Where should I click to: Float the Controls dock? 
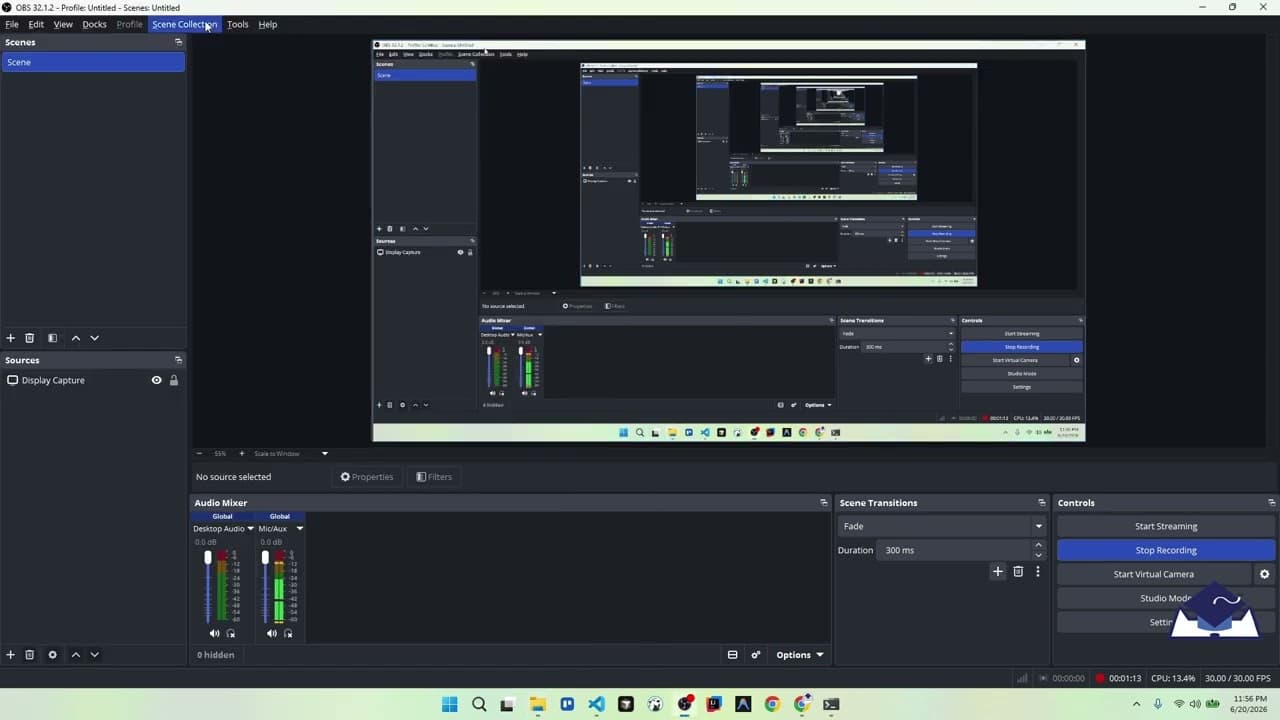1272,503
